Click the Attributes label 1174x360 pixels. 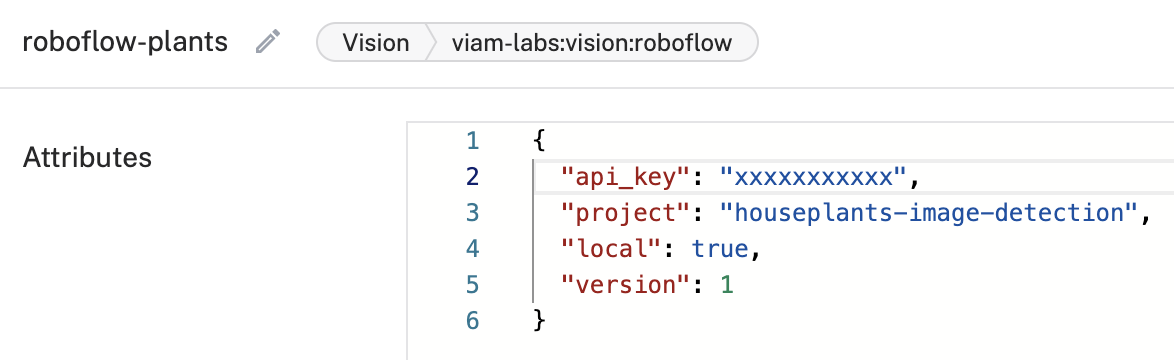coord(88,158)
